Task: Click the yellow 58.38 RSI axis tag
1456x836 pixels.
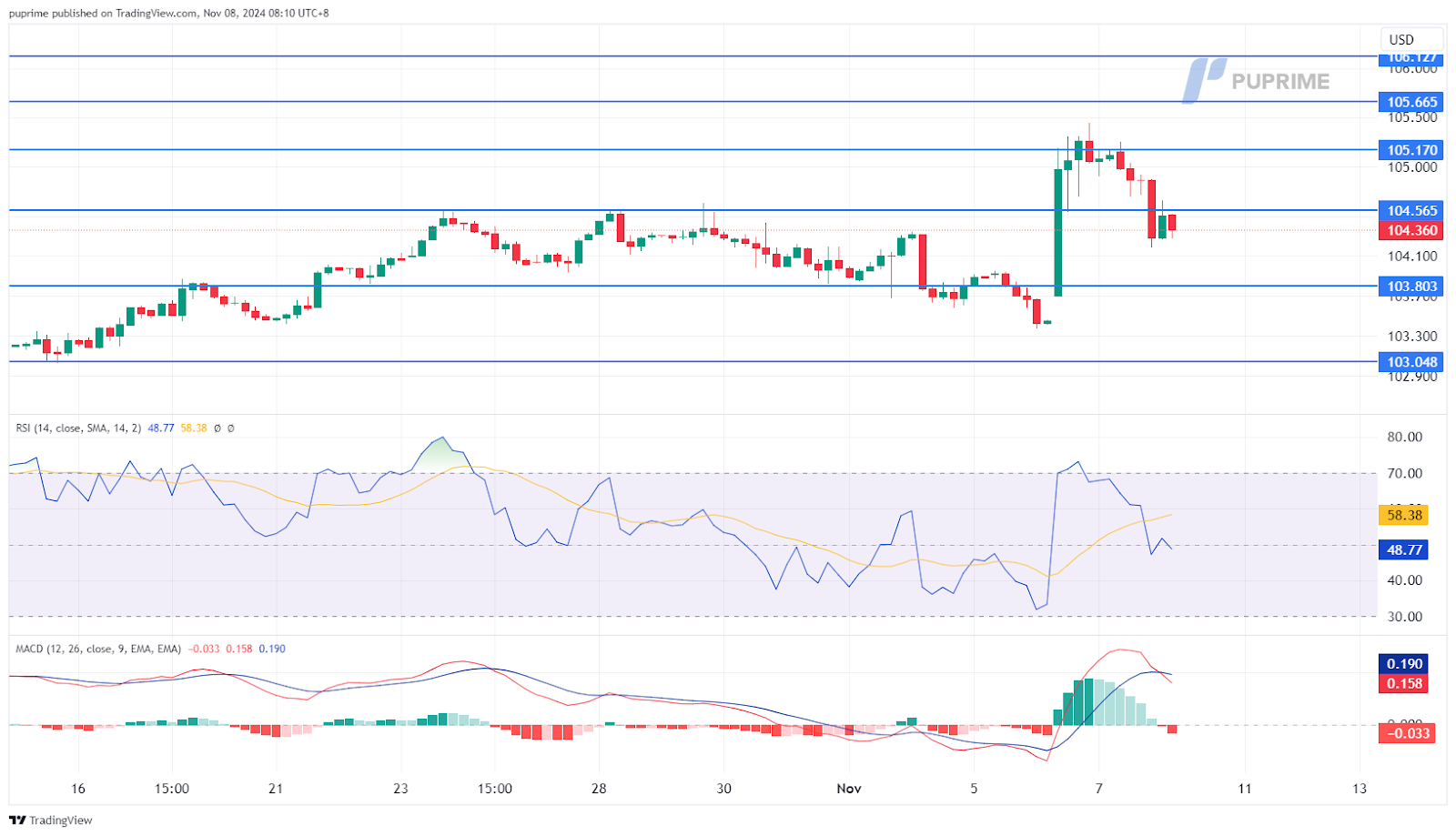Action: 1404,515
